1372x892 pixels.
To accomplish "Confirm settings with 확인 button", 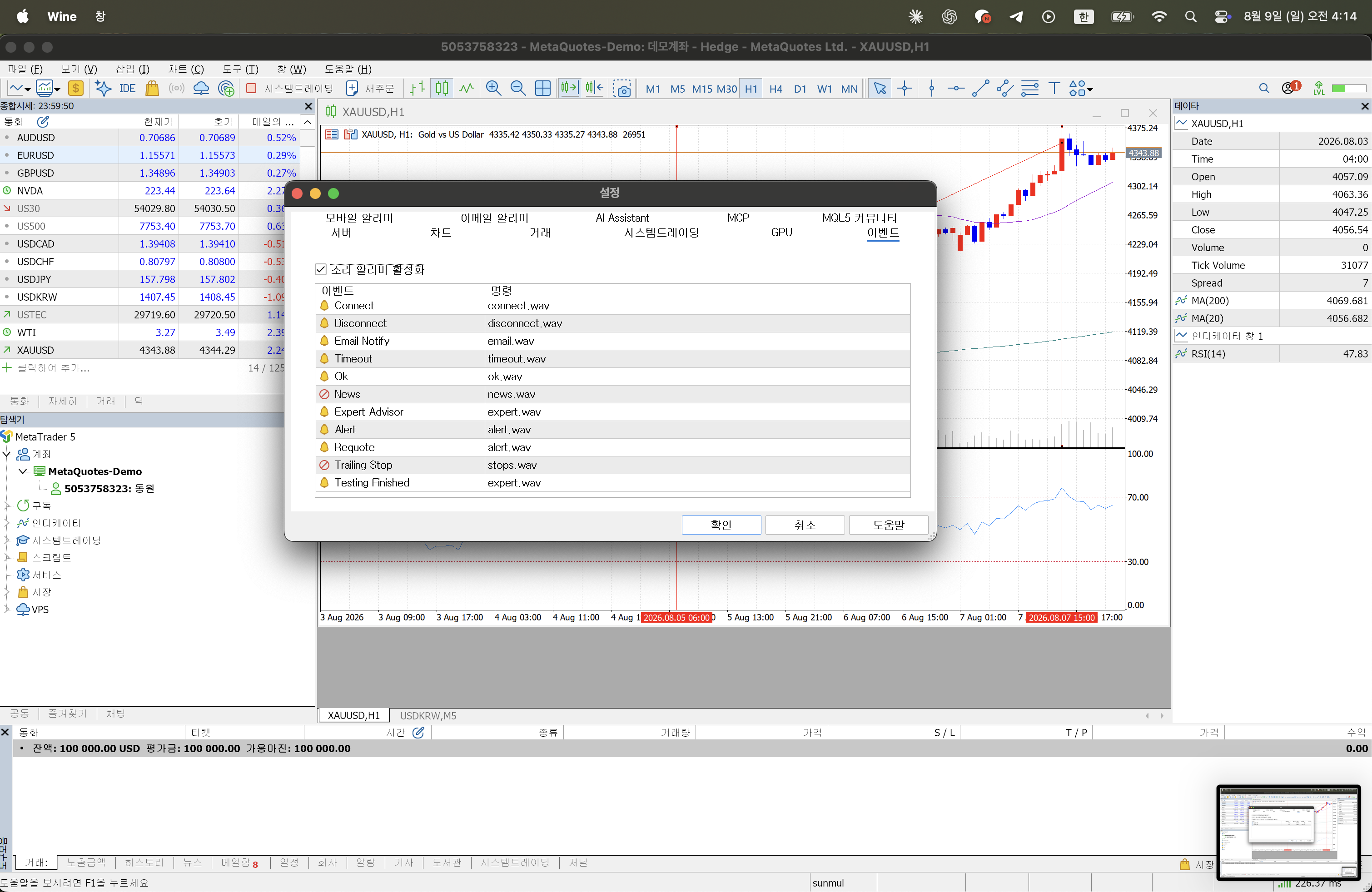I will pyautogui.click(x=721, y=525).
